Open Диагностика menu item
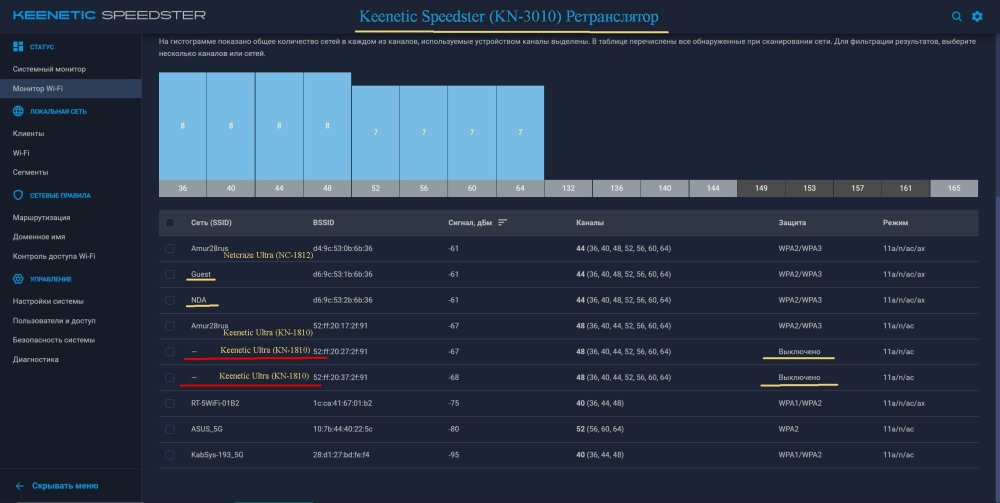This screenshot has width=1000, height=503. [36, 360]
